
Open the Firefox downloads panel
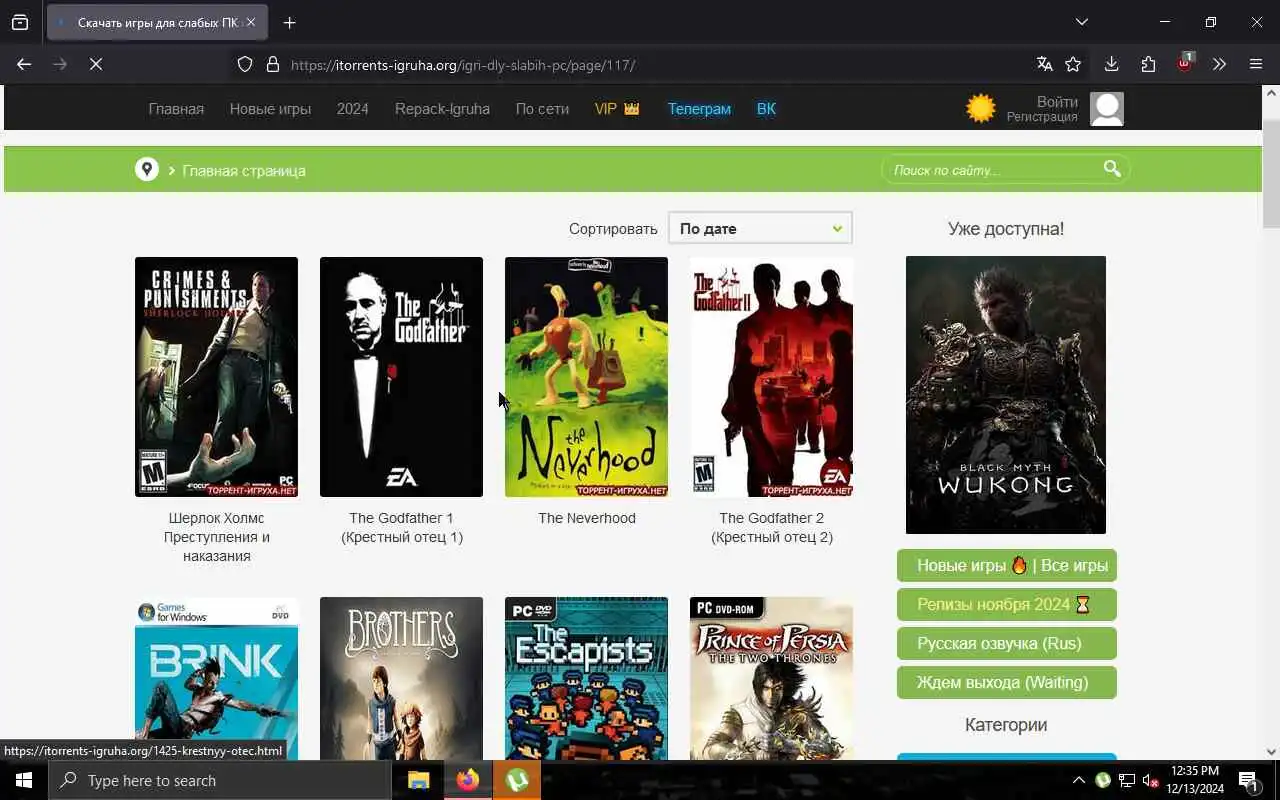tap(1111, 64)
